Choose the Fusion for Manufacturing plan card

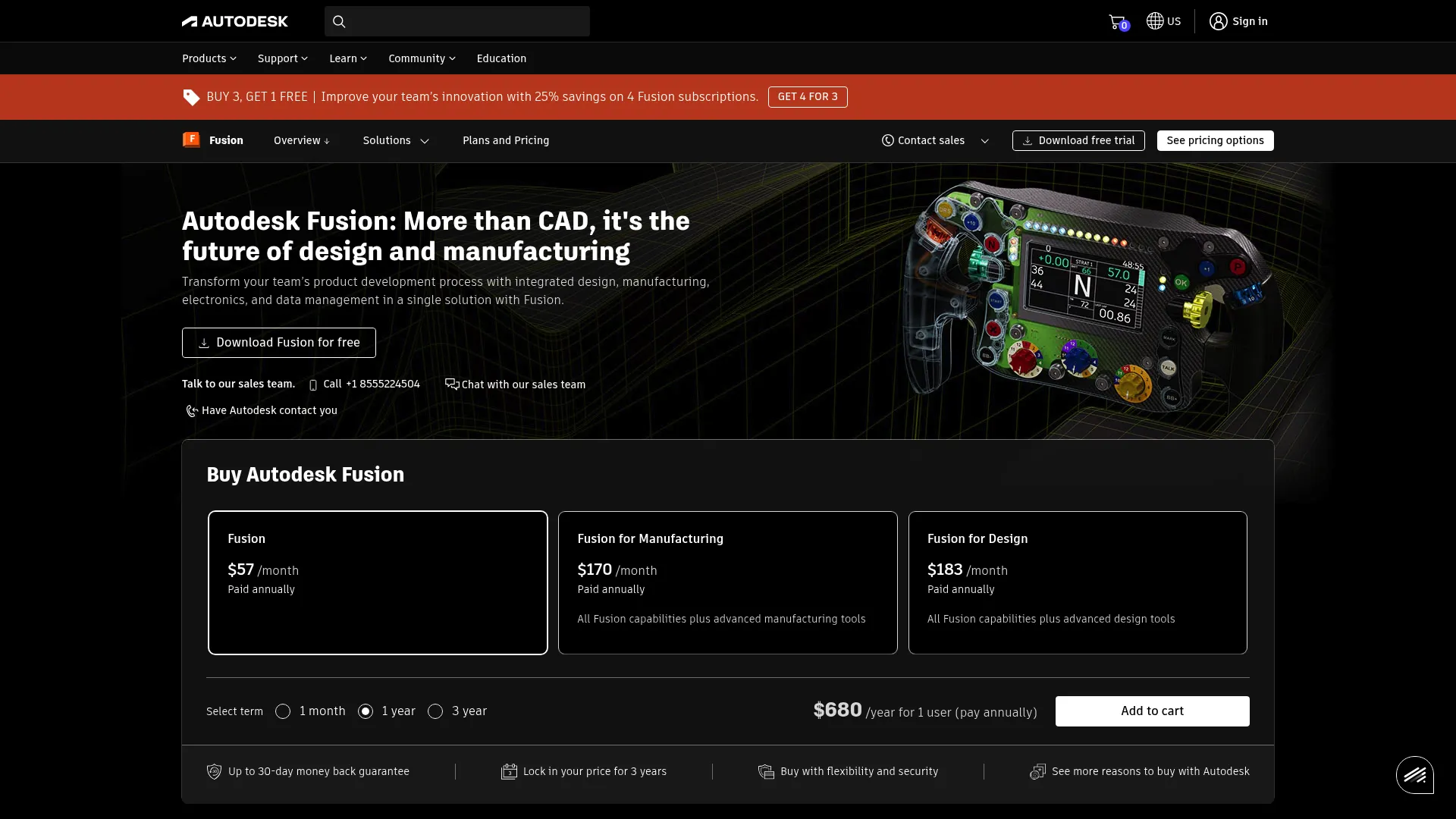pyautogui.click(x=727, y=582)
